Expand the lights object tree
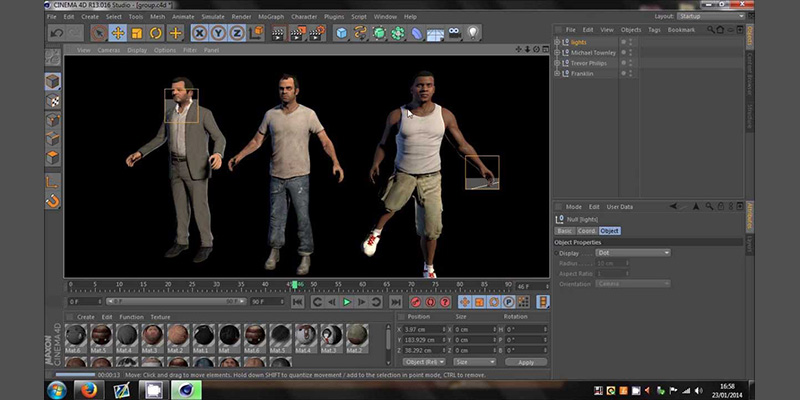The image size is (800, 400). pyautogui.click(x=557, y=42)
